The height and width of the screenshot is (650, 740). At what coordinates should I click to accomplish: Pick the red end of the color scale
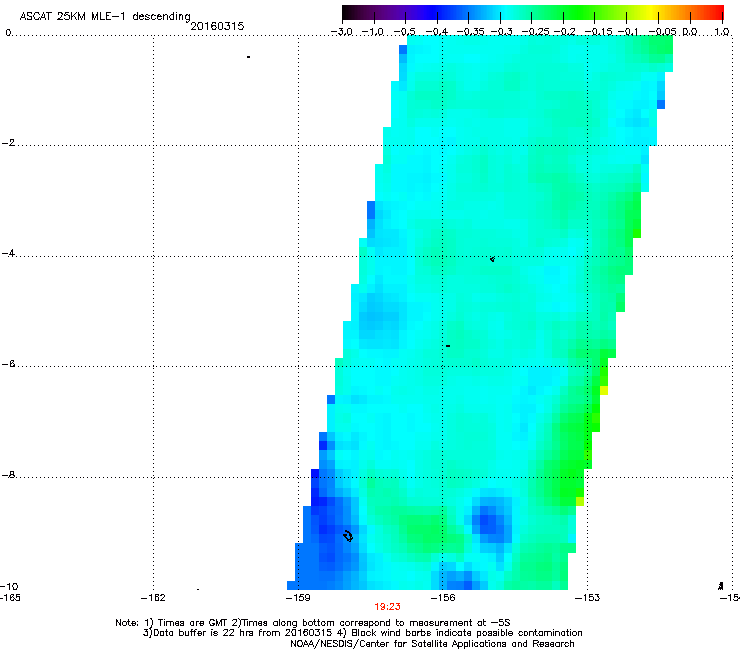point(717,12)
